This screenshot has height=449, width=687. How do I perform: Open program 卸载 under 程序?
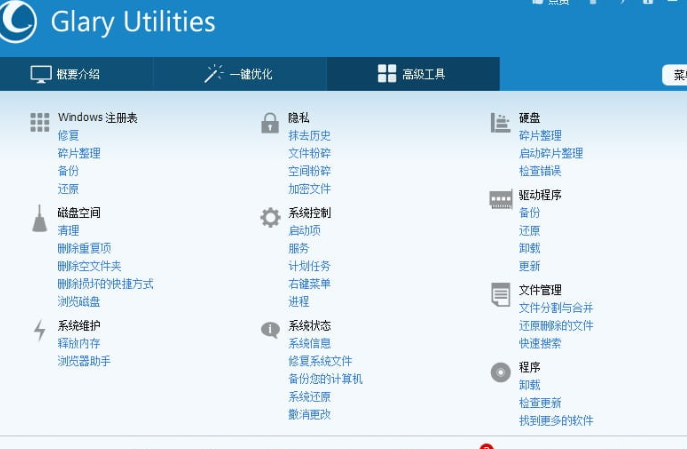[x=530, y=385]
